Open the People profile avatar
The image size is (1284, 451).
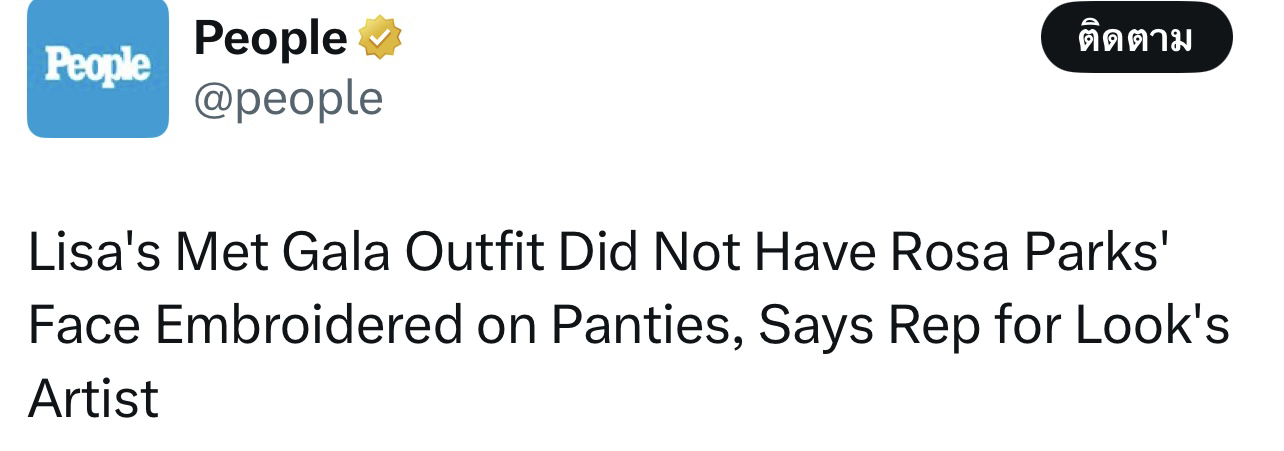[98, 69]
